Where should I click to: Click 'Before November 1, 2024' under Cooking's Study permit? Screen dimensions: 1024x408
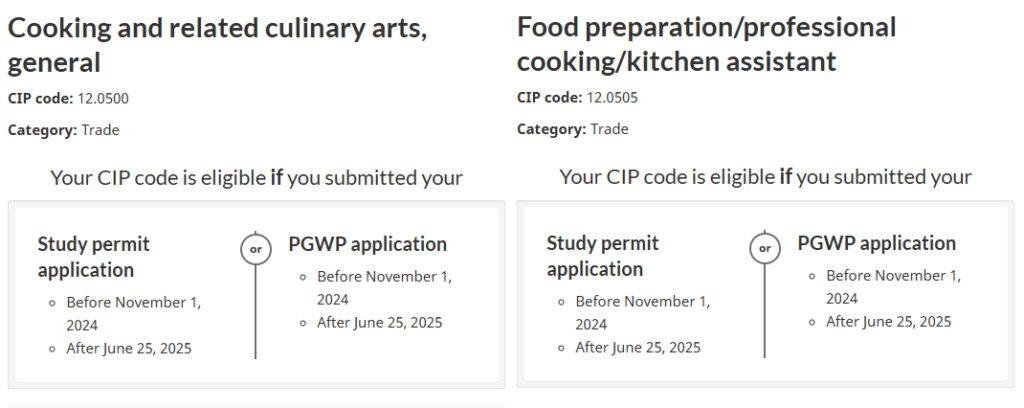(134, 313)
